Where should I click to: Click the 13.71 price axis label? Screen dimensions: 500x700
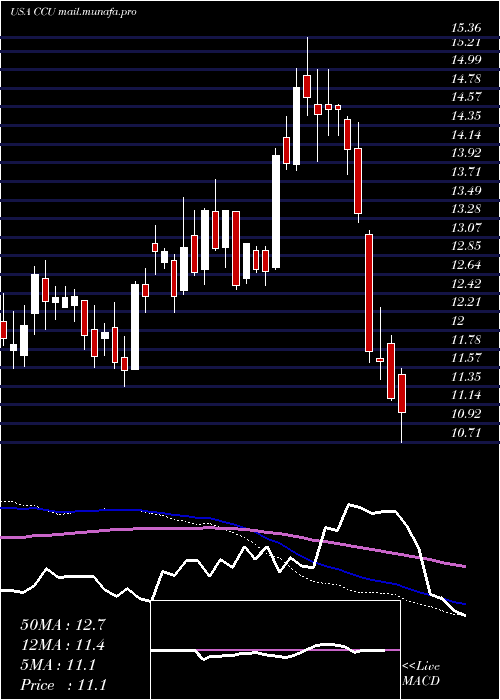point(466,172)
